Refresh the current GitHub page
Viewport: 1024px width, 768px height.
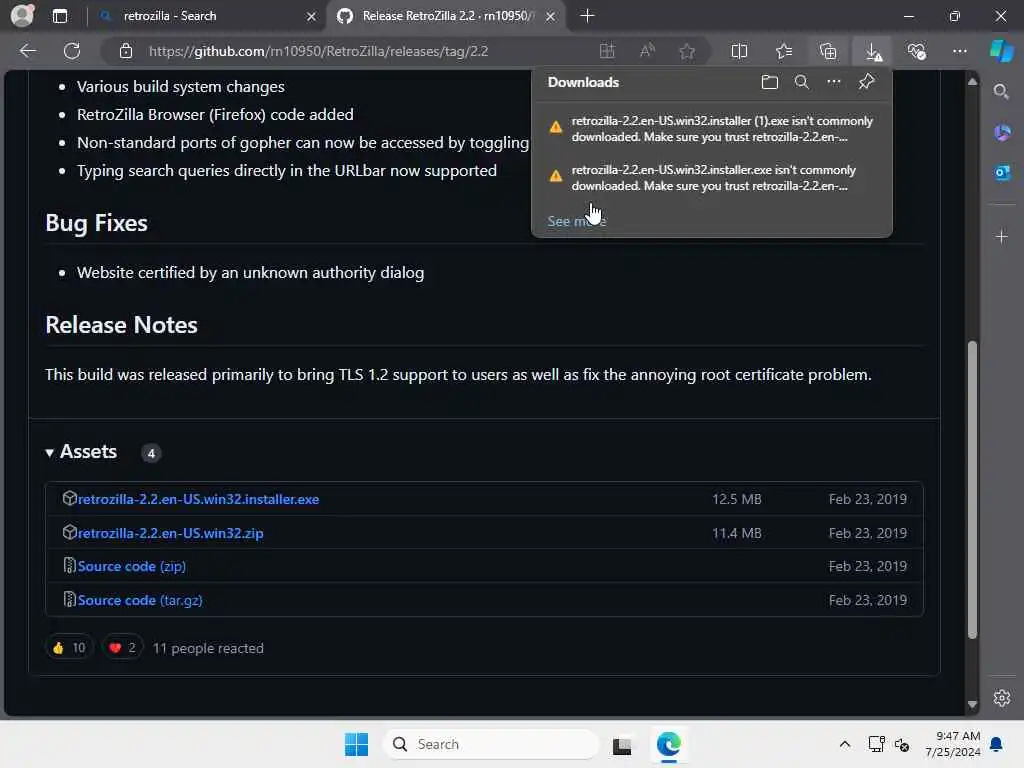click(x=72, y=51)
